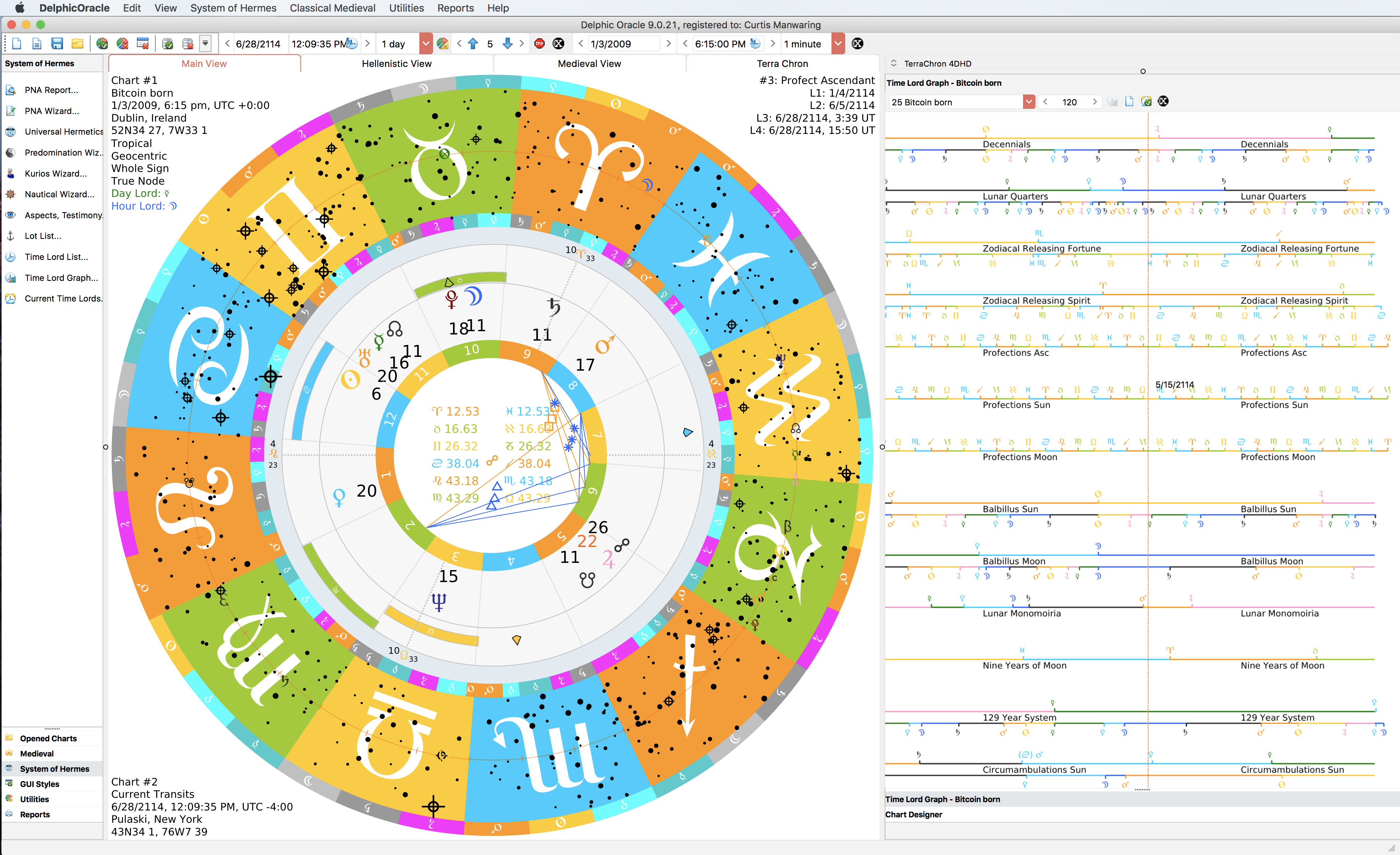Decrease the 120 value with left arrow

pos(1045,102)
